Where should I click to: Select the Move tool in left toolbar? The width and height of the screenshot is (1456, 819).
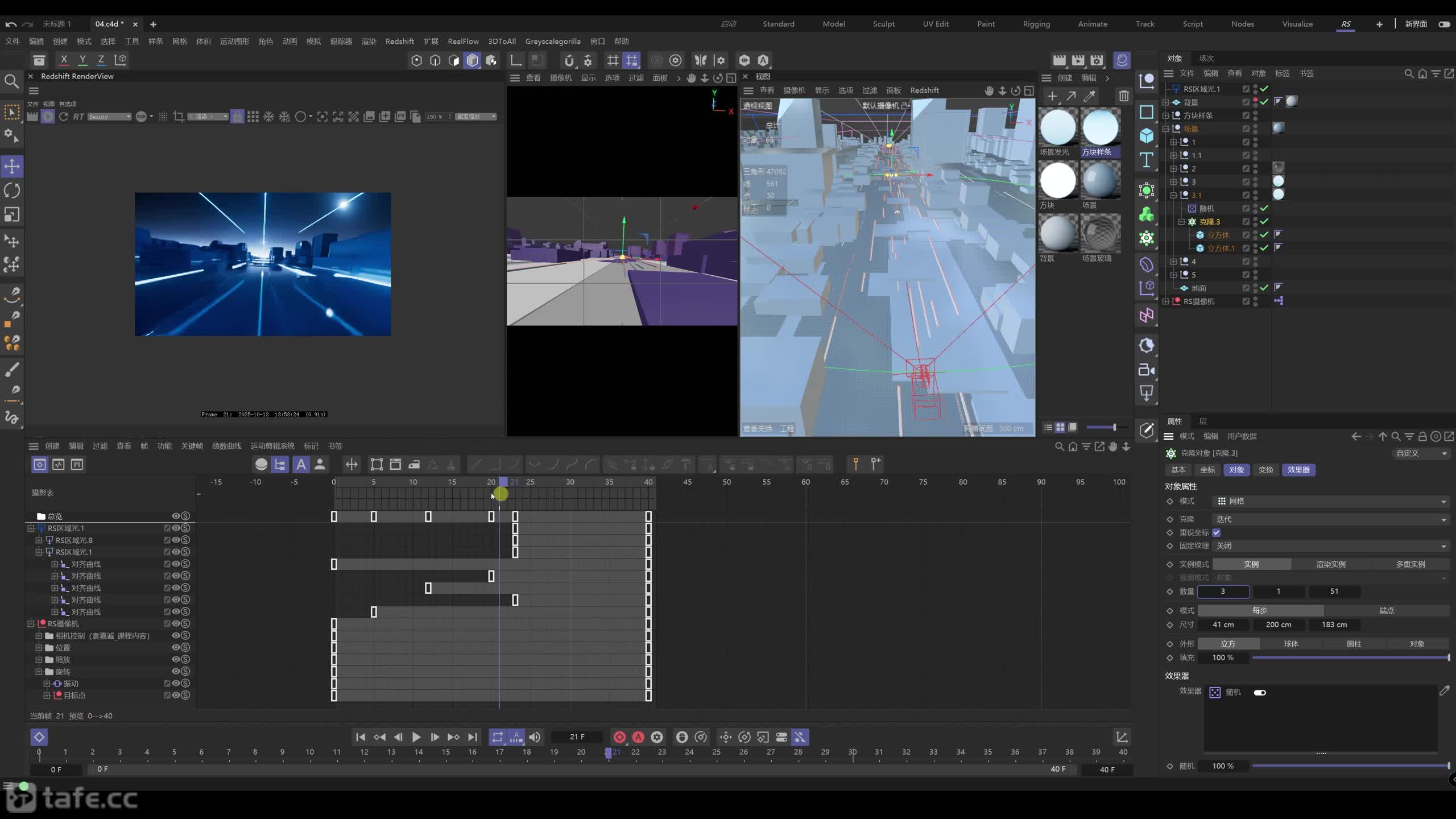pyautogui.click(x=12, y=167)
